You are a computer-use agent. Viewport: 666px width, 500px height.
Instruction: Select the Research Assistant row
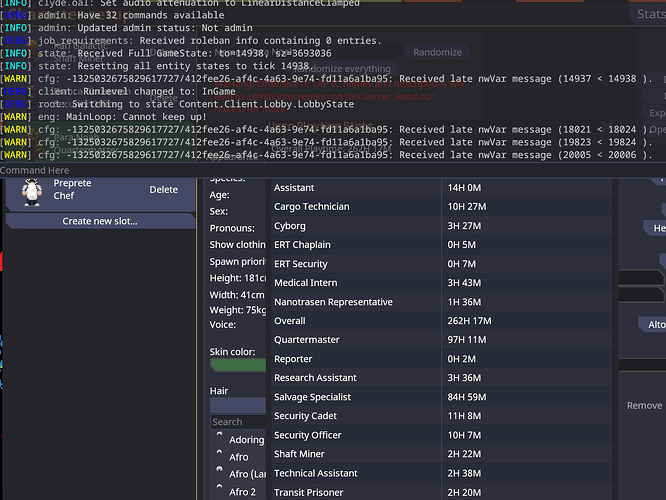click(442, 378)
